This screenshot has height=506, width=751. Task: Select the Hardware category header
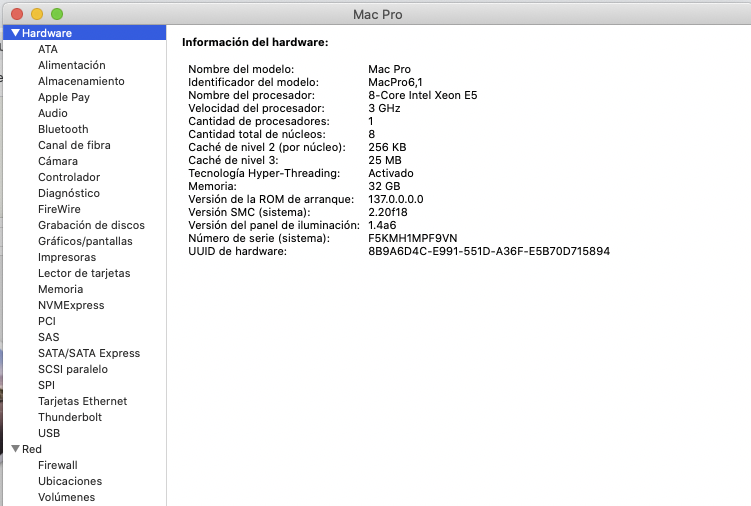click(x=84, y=33)
